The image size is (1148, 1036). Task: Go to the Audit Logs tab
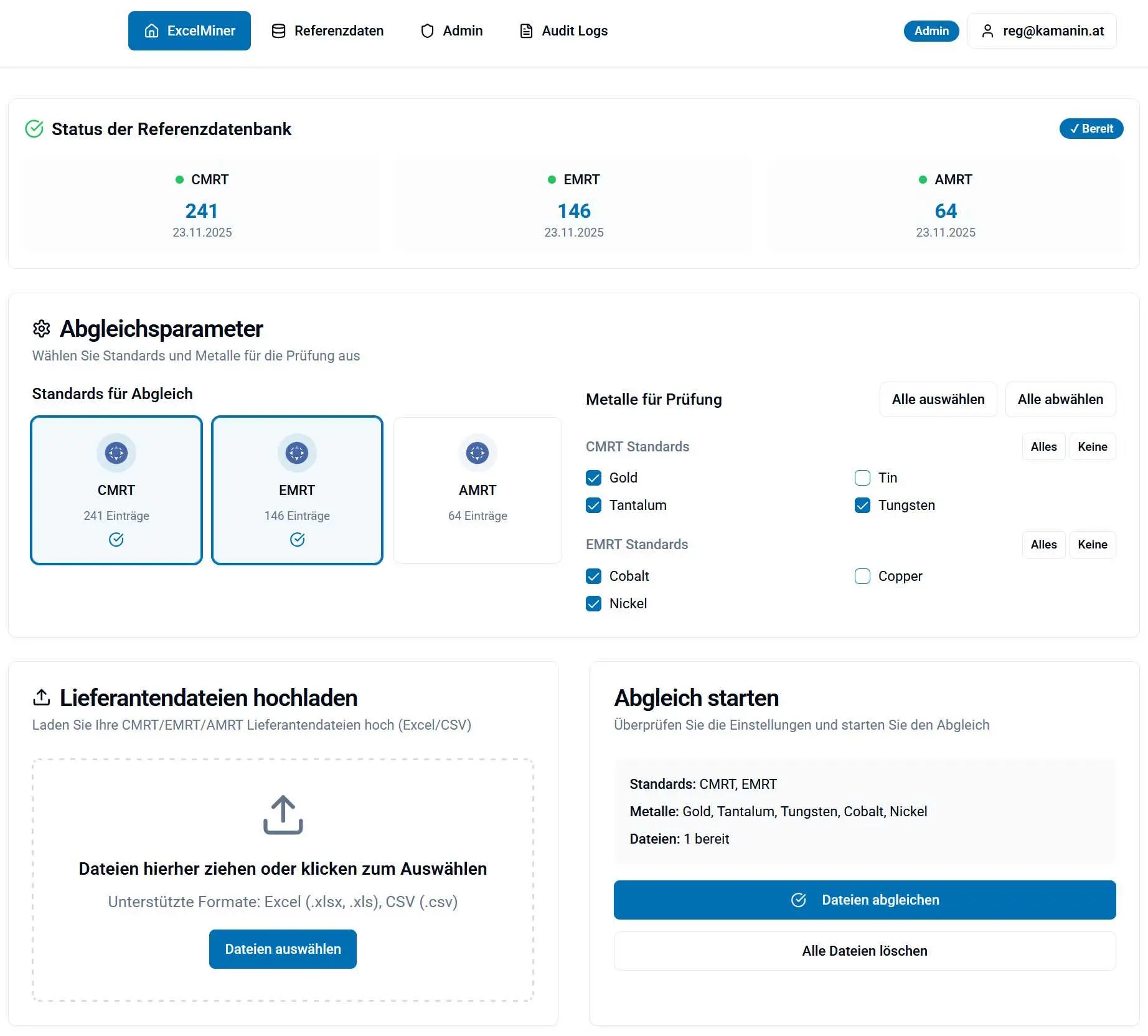point(563,31)
